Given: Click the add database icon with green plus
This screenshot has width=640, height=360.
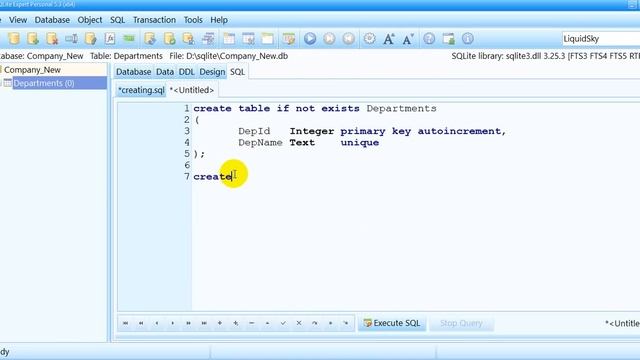Looking at the screenshot, I should pyautogui.click(x=33, y=39).
